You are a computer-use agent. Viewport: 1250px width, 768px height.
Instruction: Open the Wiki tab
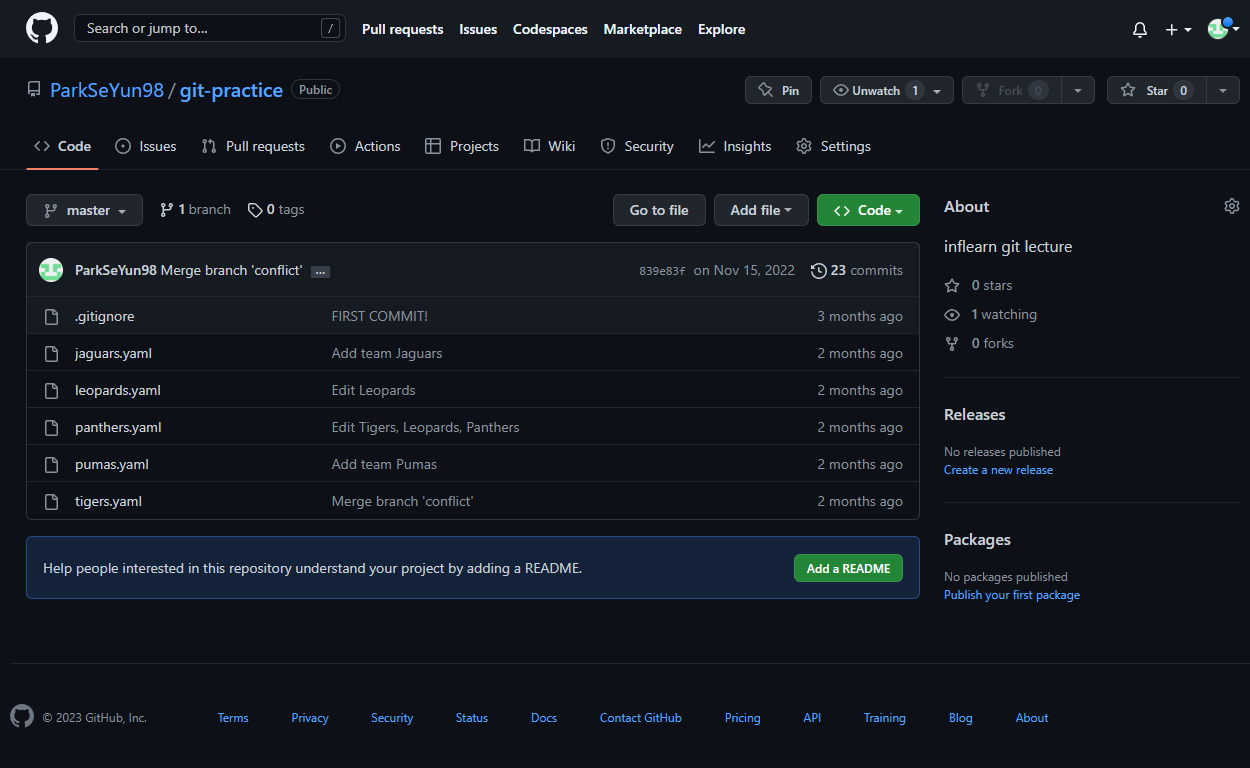pyautogui.click(x=550, y=146)
